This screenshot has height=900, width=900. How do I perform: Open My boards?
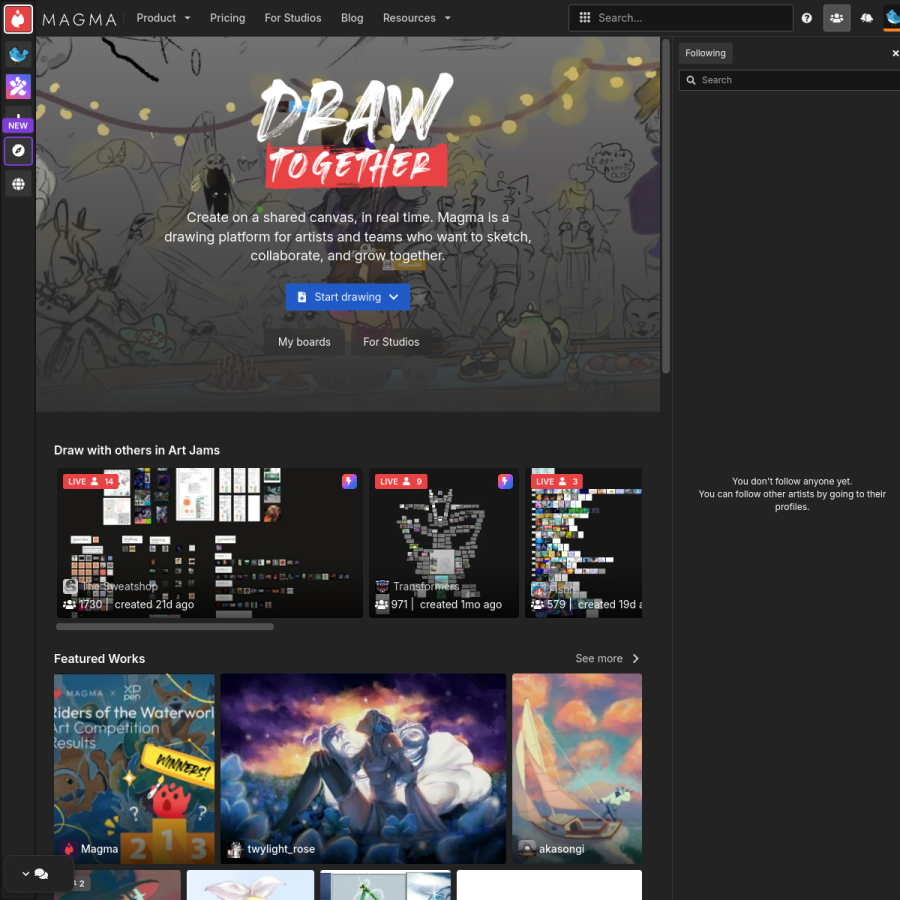click(x=304, y=342)
